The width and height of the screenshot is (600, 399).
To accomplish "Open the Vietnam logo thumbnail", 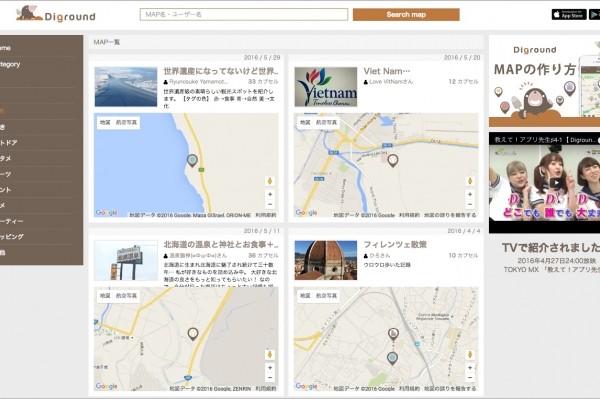I will coord(326,87).
